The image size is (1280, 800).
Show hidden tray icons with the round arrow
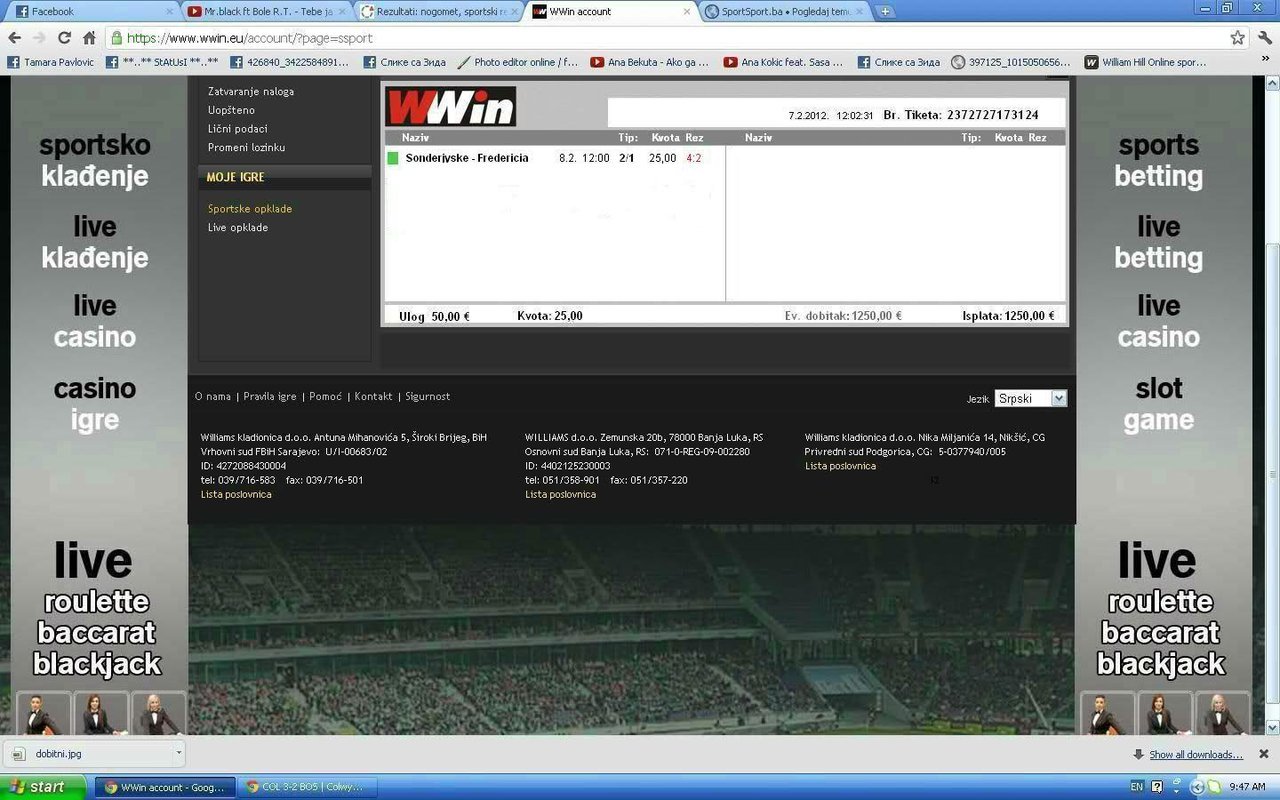[x=1197, y=787]
